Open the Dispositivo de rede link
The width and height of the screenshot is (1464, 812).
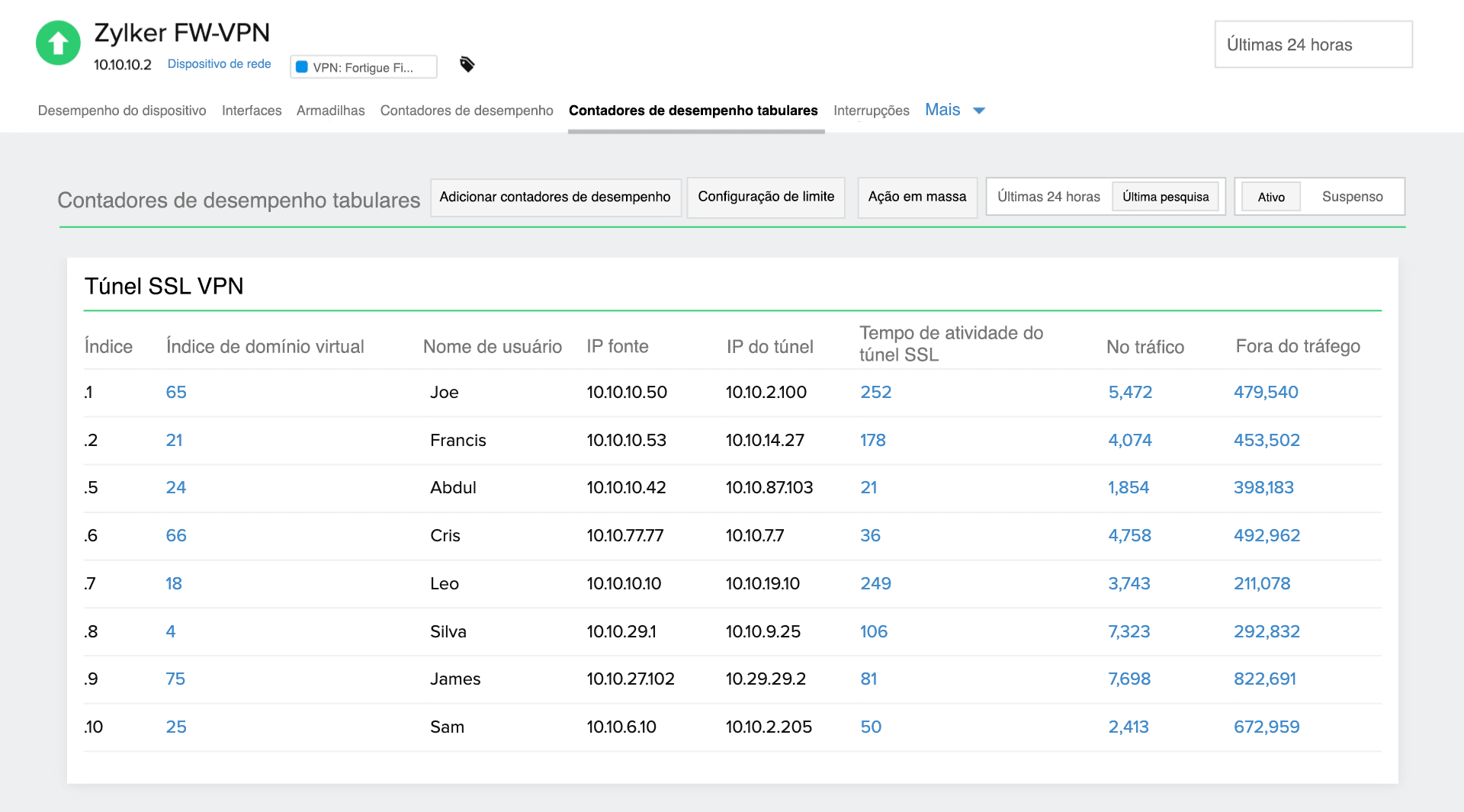pos(219,64)
